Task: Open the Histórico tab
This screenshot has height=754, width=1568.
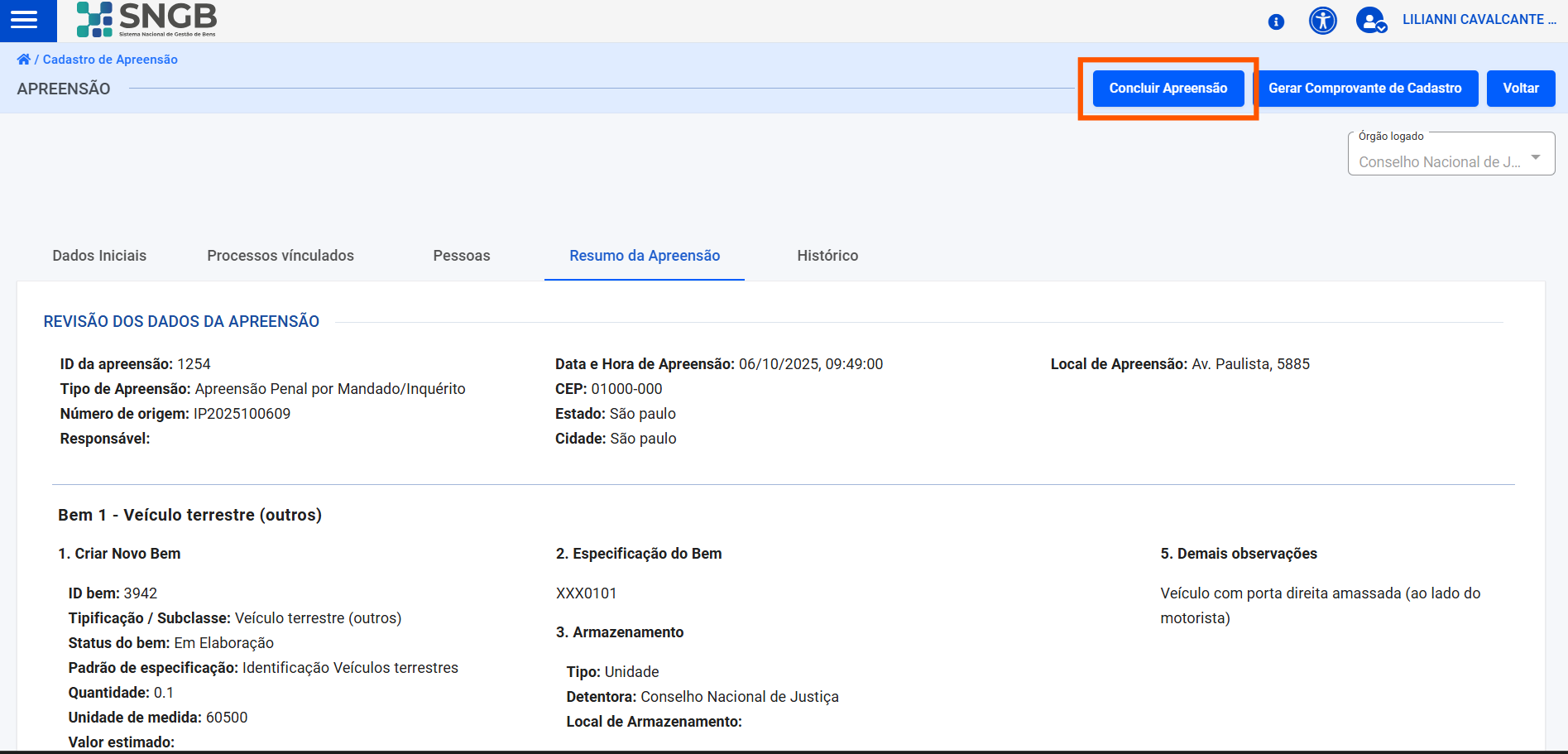Action: pos(827,256)
